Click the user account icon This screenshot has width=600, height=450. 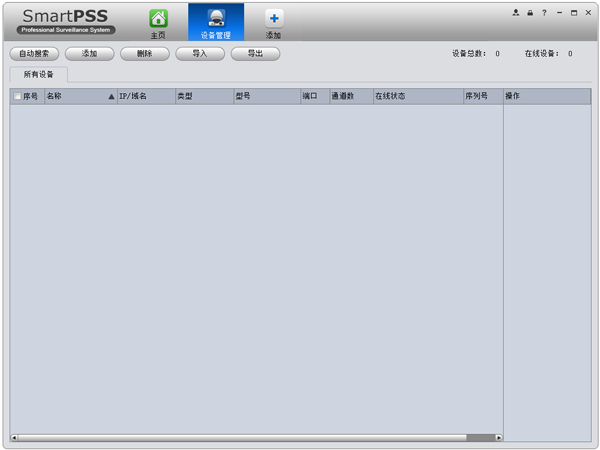click(516, 13)
